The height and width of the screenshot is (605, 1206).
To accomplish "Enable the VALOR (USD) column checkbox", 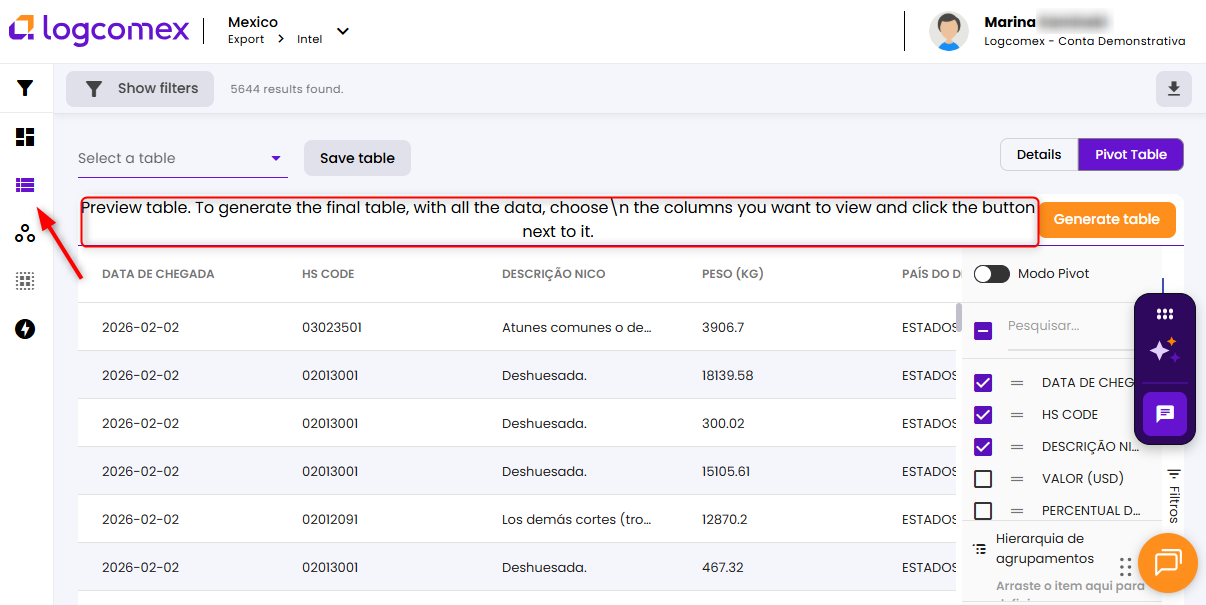I will pos(983,479).
